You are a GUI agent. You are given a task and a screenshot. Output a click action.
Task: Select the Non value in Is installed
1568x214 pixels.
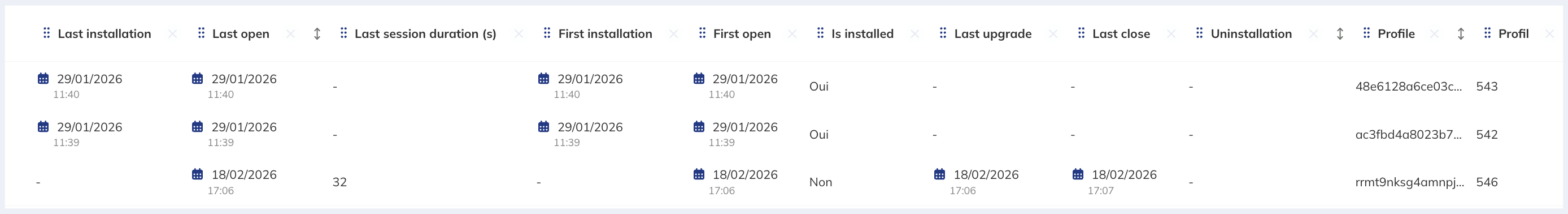[x=821, y=182]
